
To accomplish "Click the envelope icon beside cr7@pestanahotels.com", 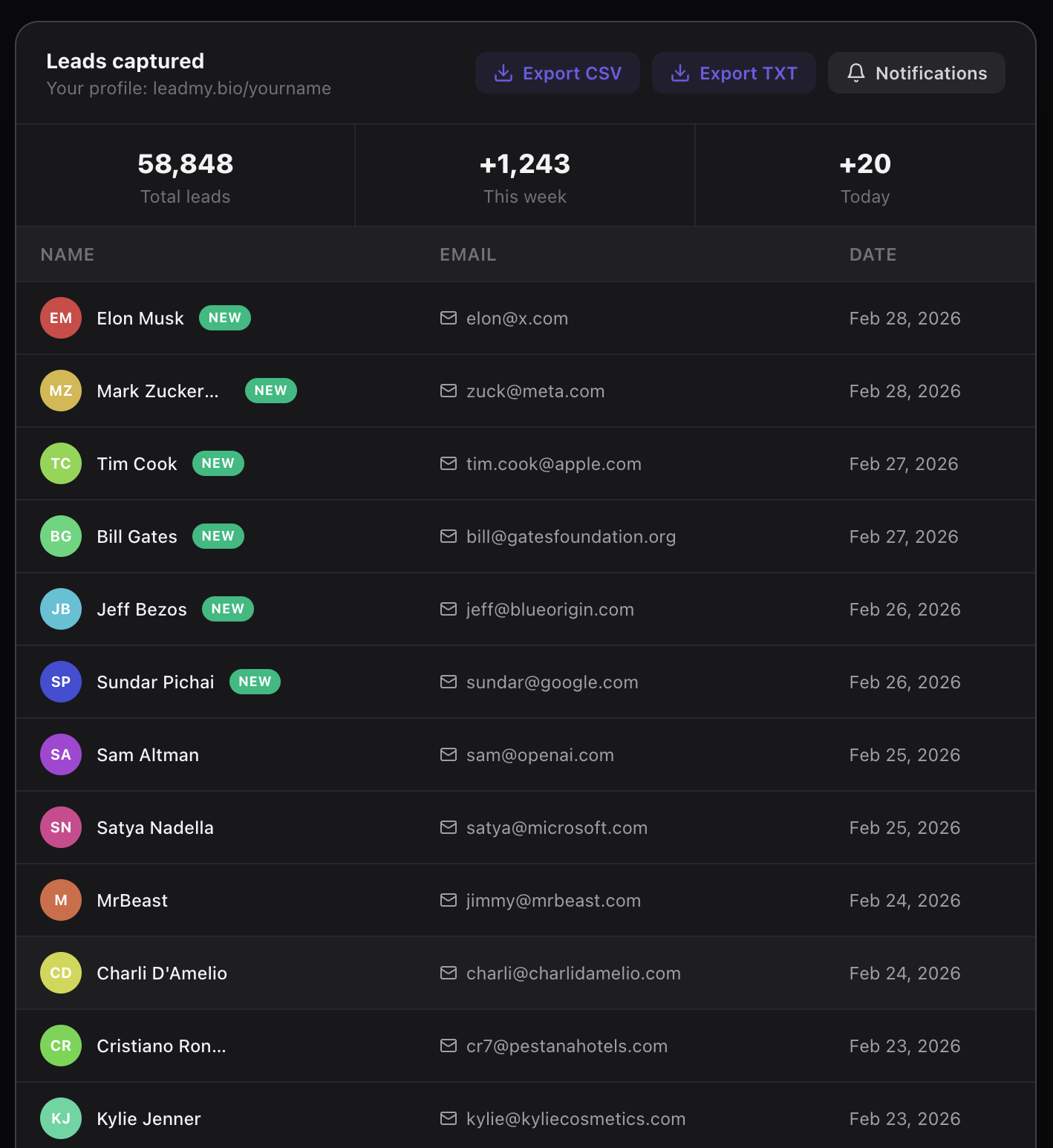I will [449, 1046].
